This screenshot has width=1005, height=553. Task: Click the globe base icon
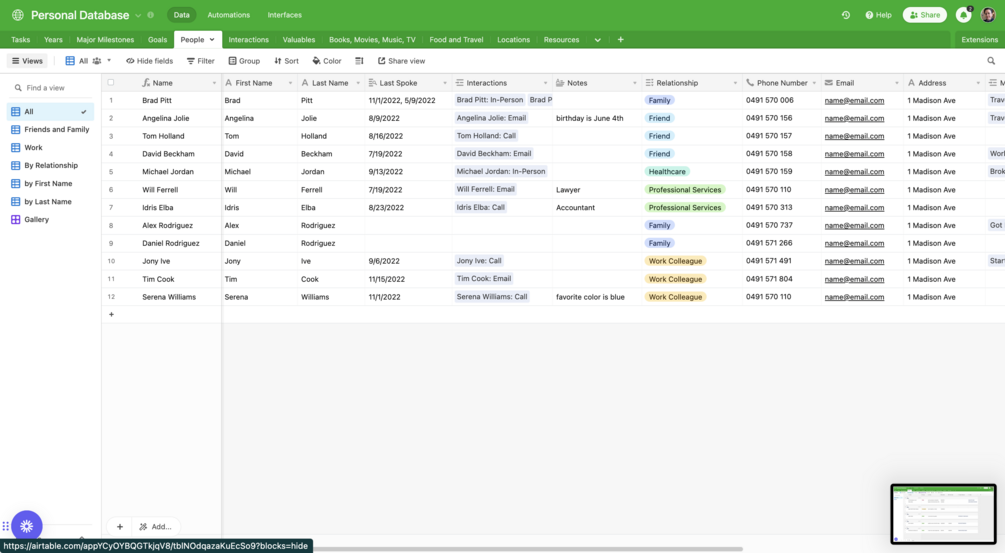(17, 15)
